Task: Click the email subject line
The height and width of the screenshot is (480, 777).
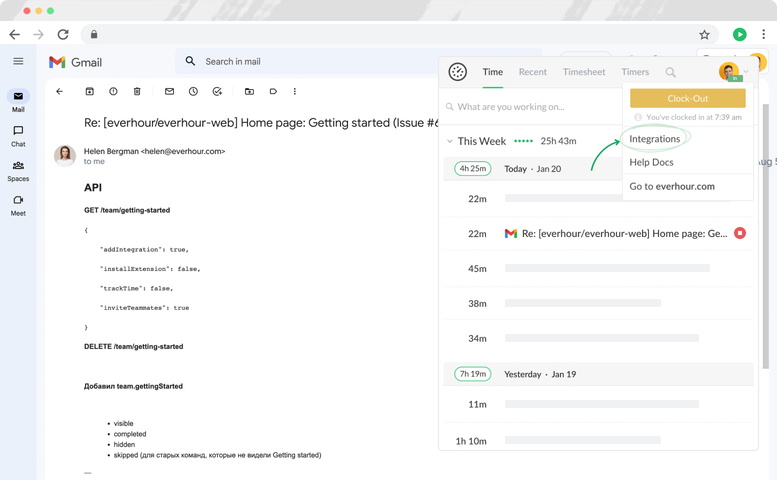Action: click(x=261, y=123)
